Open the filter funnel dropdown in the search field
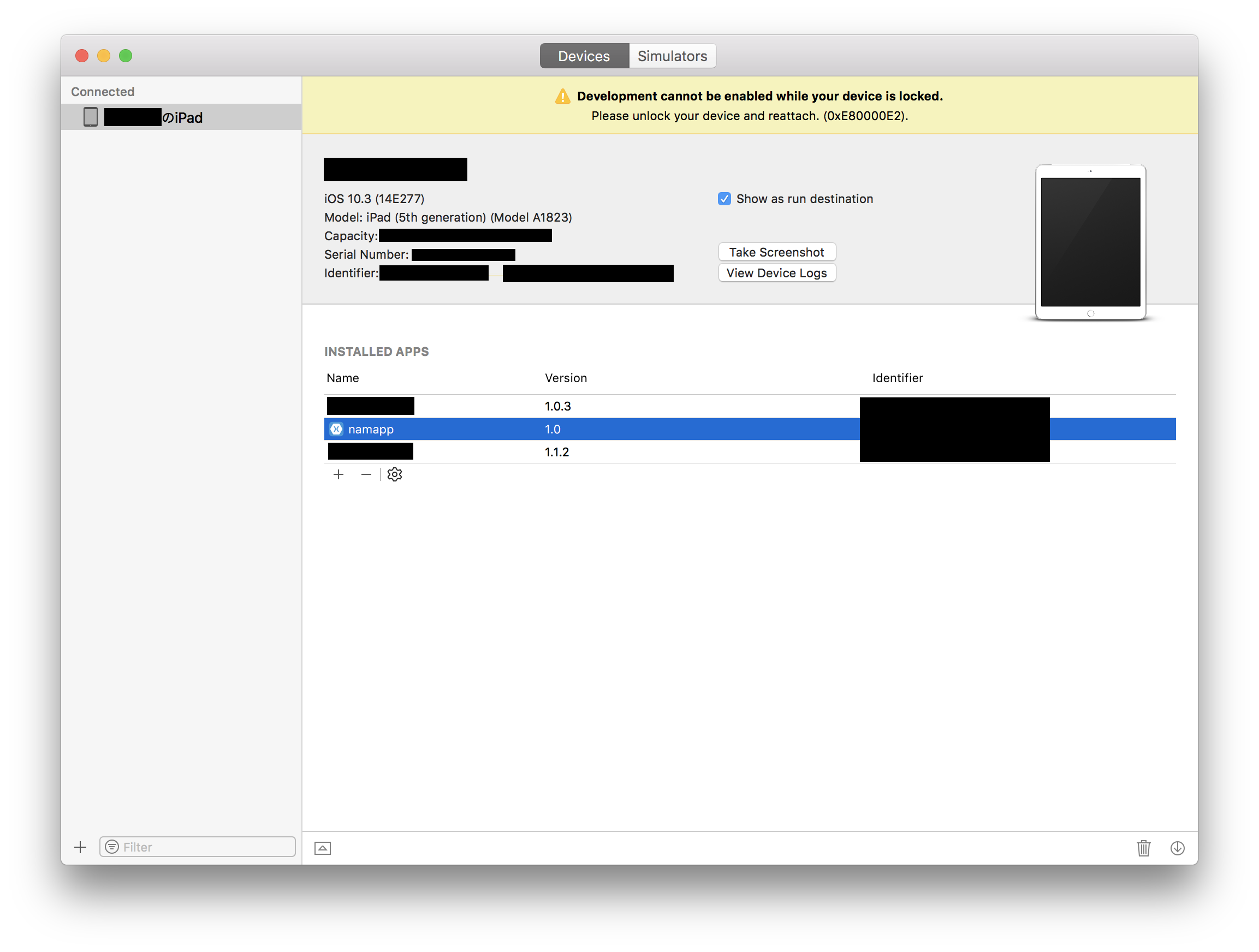 [x=112, y=847]
